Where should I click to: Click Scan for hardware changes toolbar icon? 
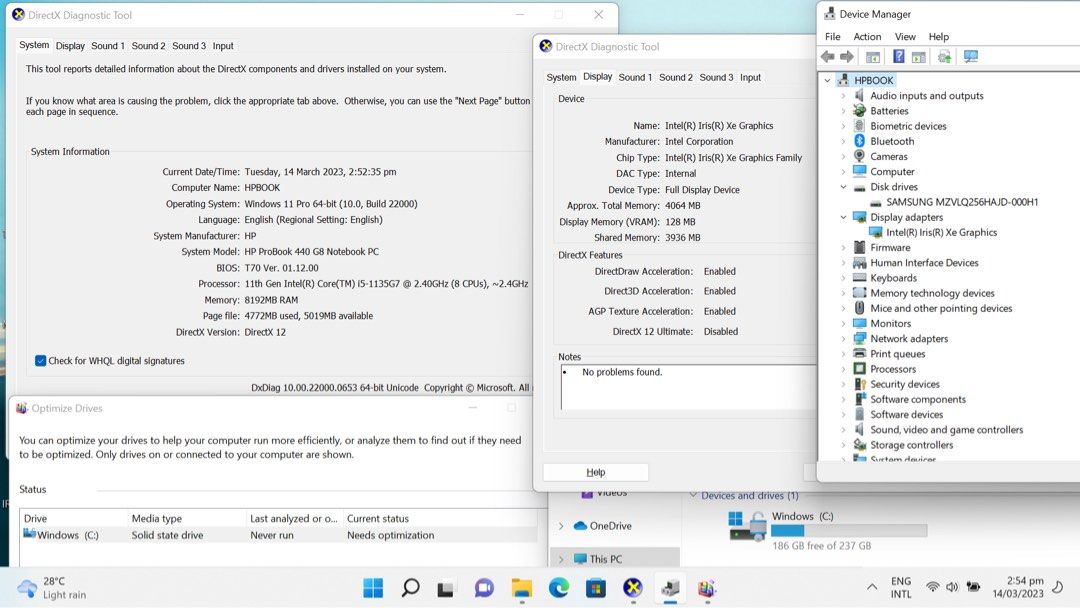click(x=970, y=57)
